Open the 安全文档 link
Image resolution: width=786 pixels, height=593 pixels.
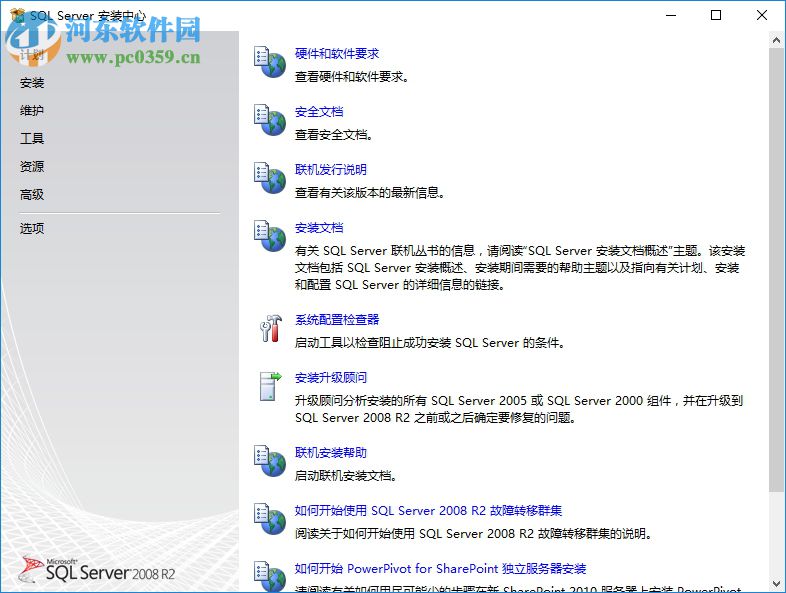(319, 112)
